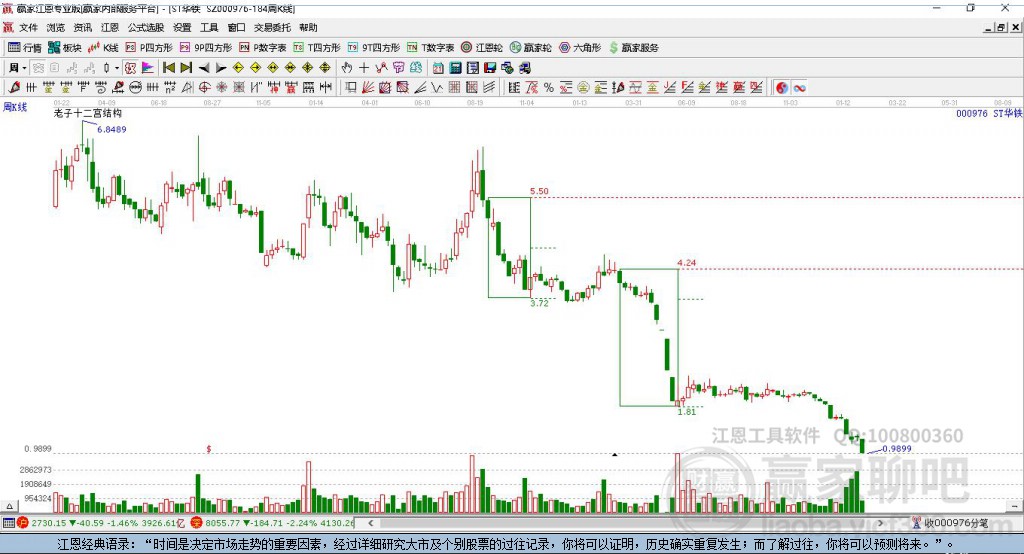Select the spiral drawing tool
Screen dimensions: 1024x554
coord(101,88)
